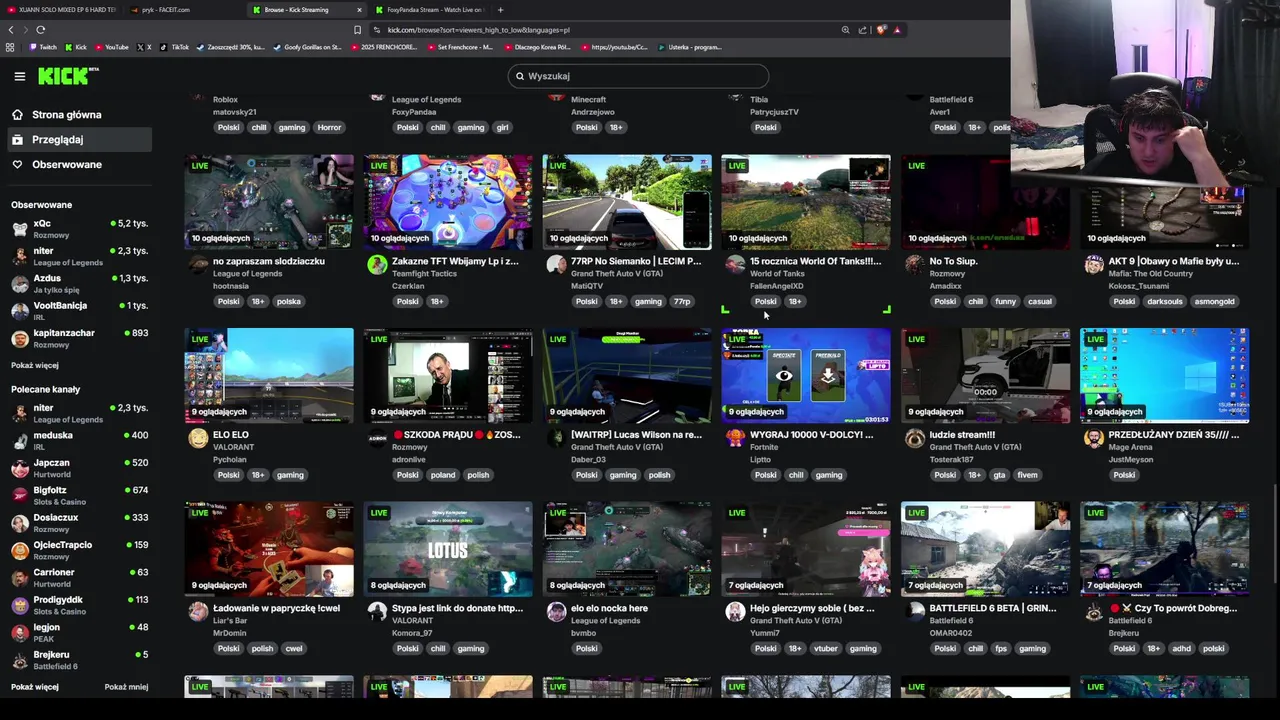Click the browser address bar URL
This screenshot has height=720, width=1280.
478,30
